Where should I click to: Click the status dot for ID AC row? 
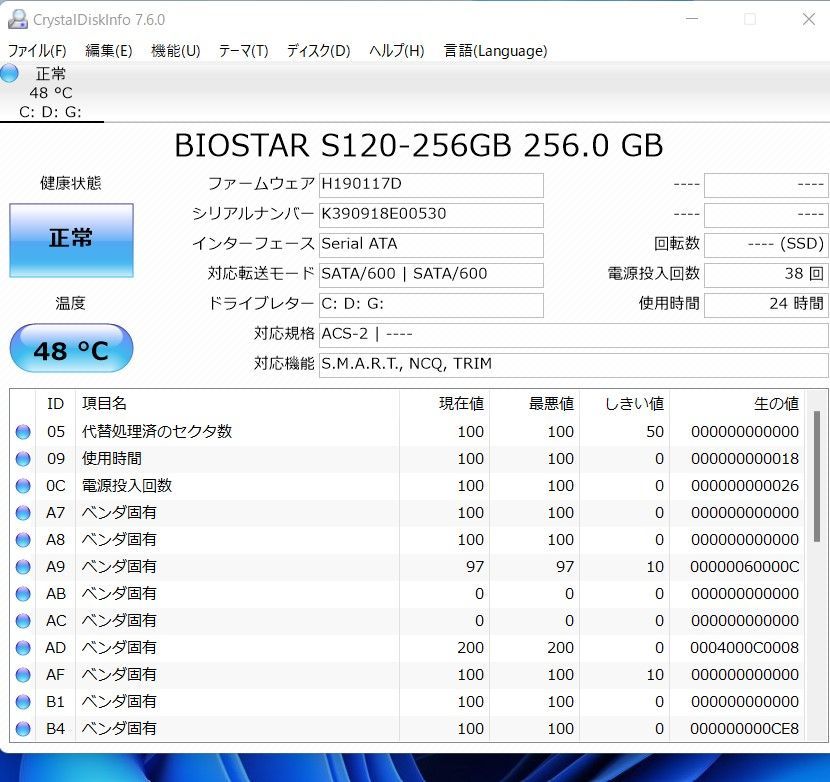point(23,621)
